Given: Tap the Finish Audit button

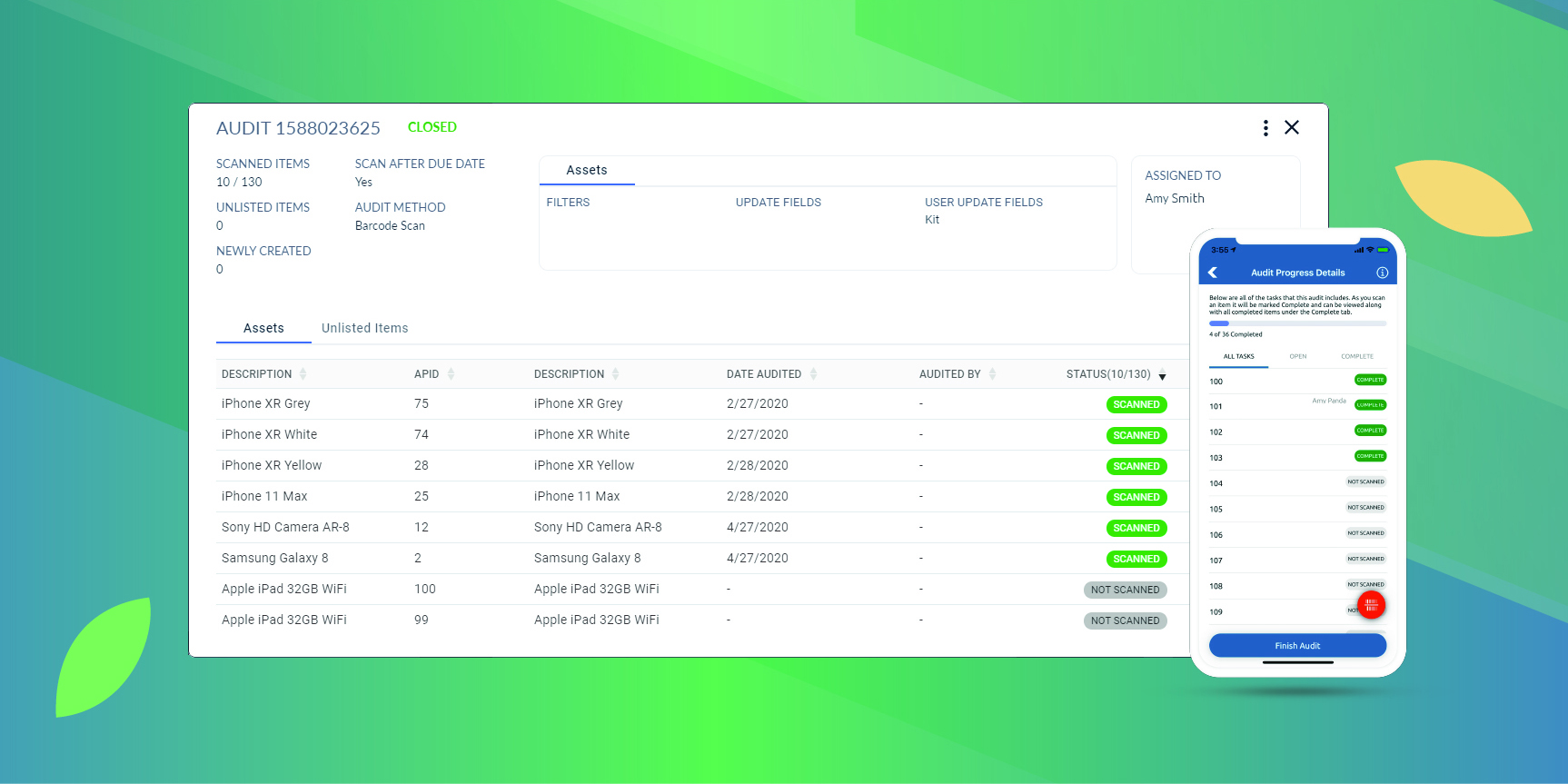Looking at the screenshot, I should (1297, 646).
